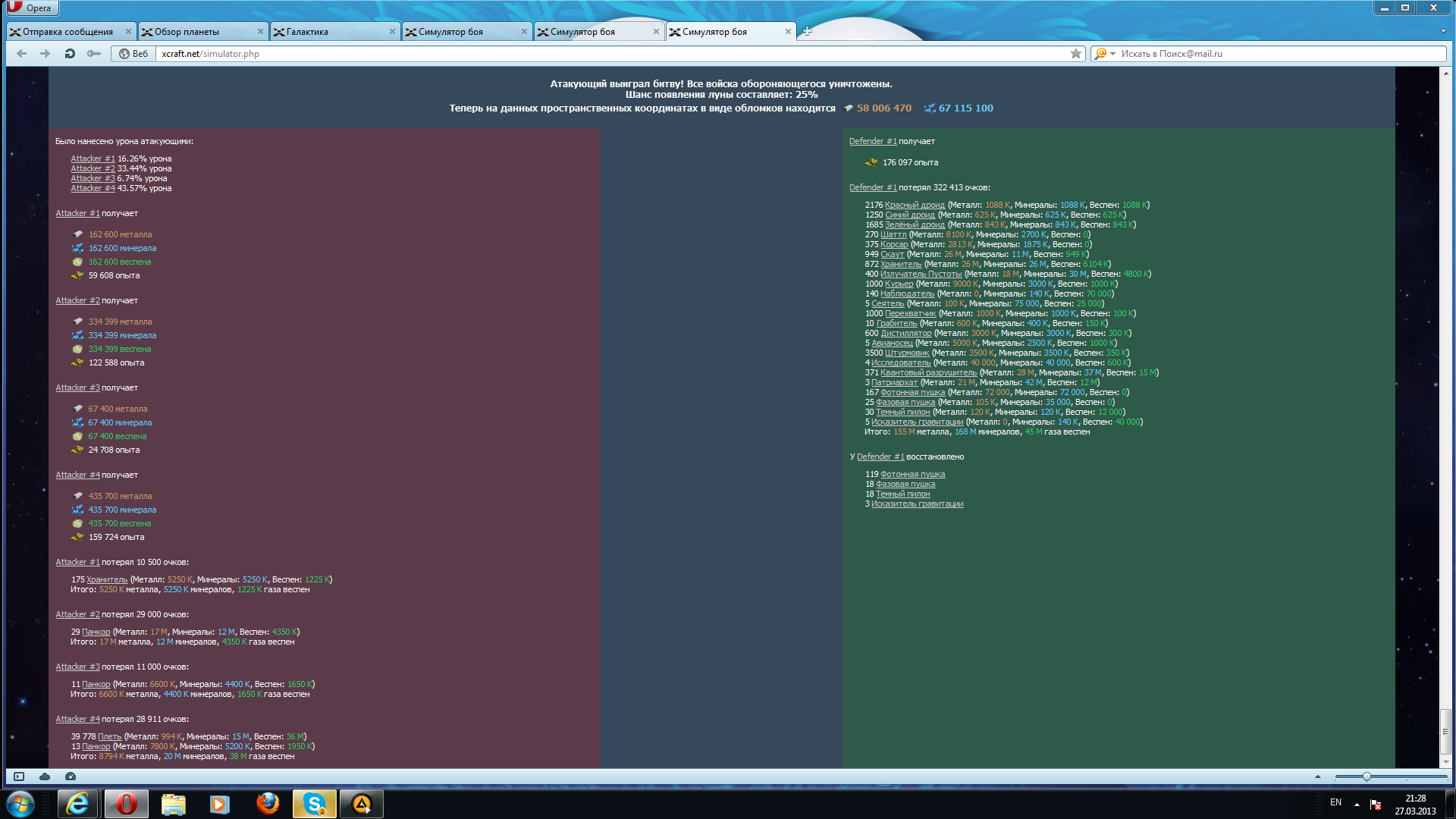Click the forward navigation arrow
The width and height of the screenshot is (1456, 819).
45,54
